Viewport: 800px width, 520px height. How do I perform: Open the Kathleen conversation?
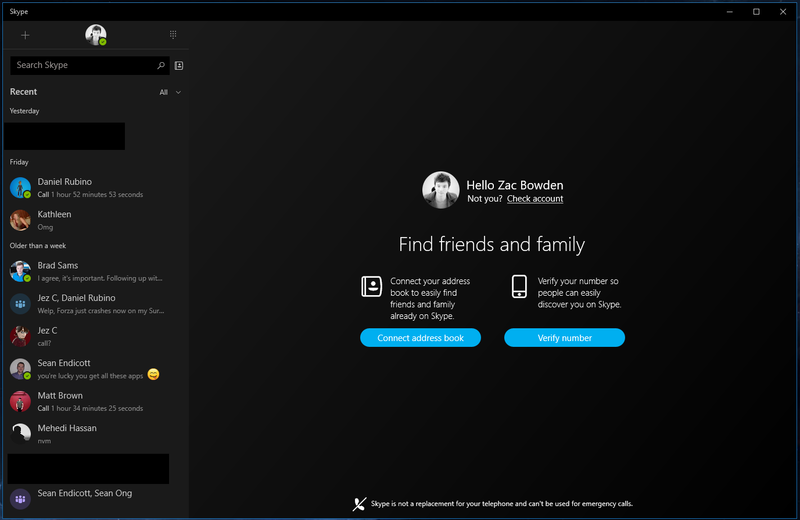click(x=96, y=220)
